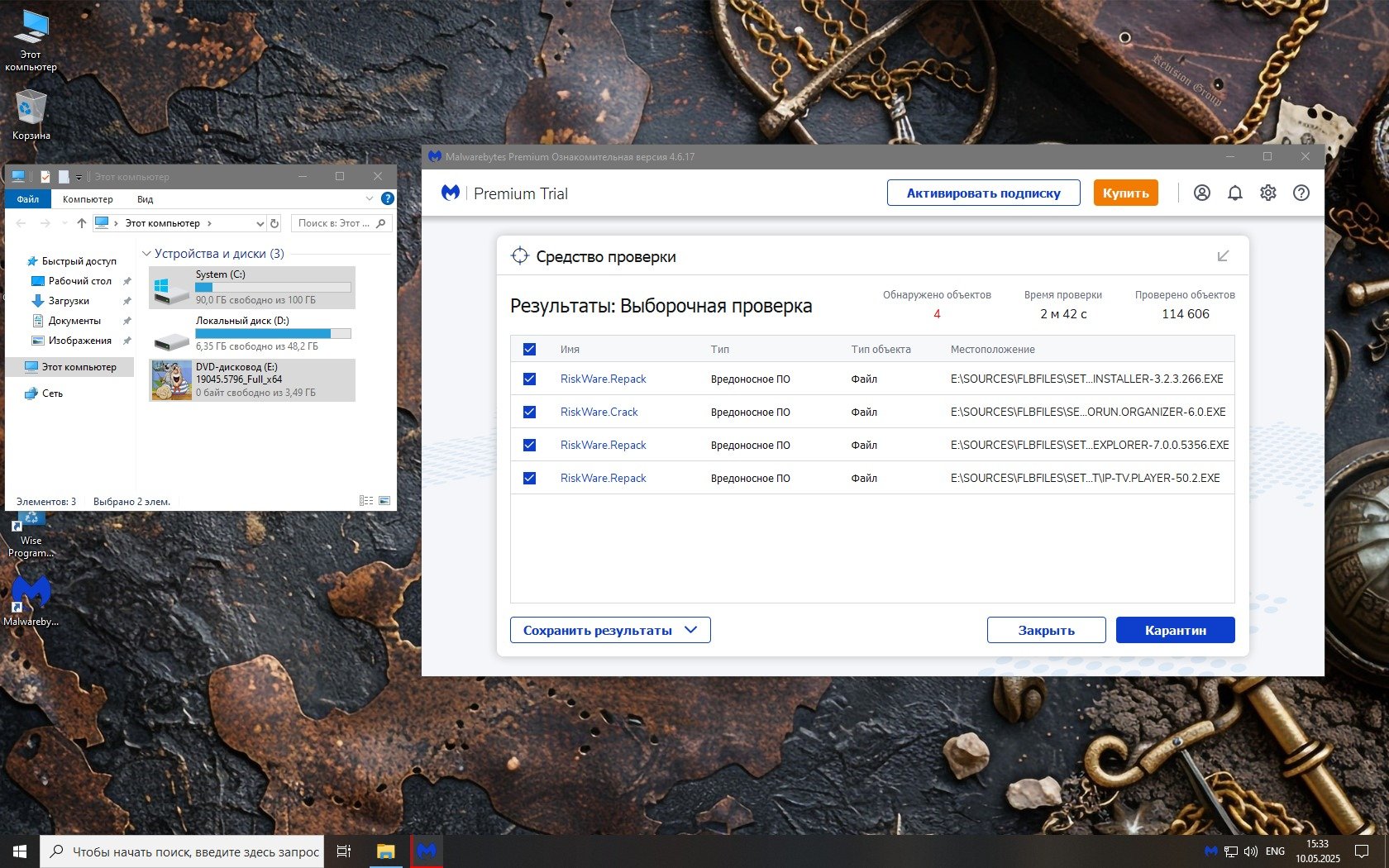The image size is (1389, 868).
Task: Toggle the select-all checkbox in results header
Action: coord(530,350)
